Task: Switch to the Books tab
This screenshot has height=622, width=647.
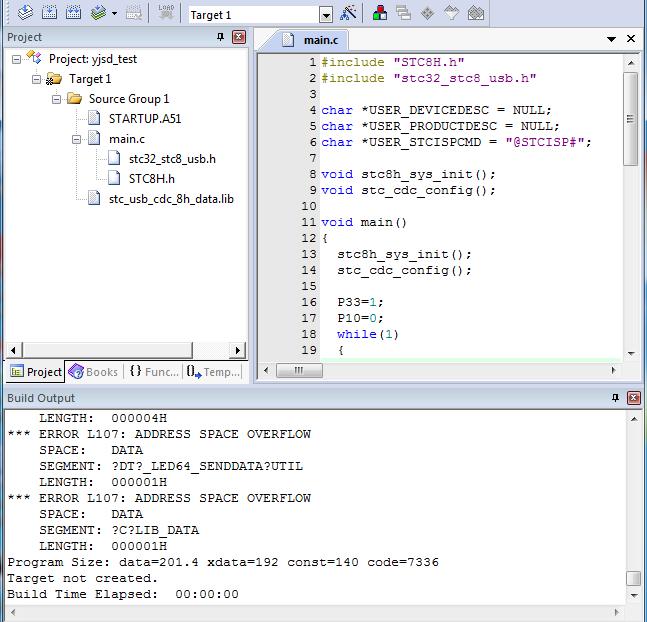Action: [94, 372]
